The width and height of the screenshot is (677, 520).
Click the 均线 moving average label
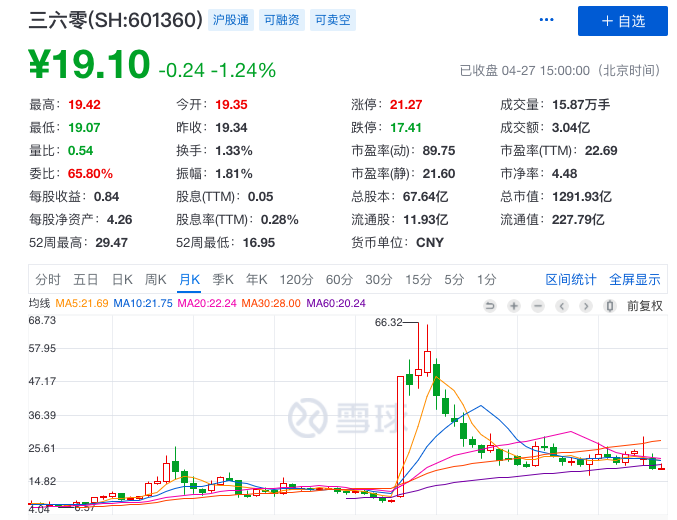tap(39, 303)
